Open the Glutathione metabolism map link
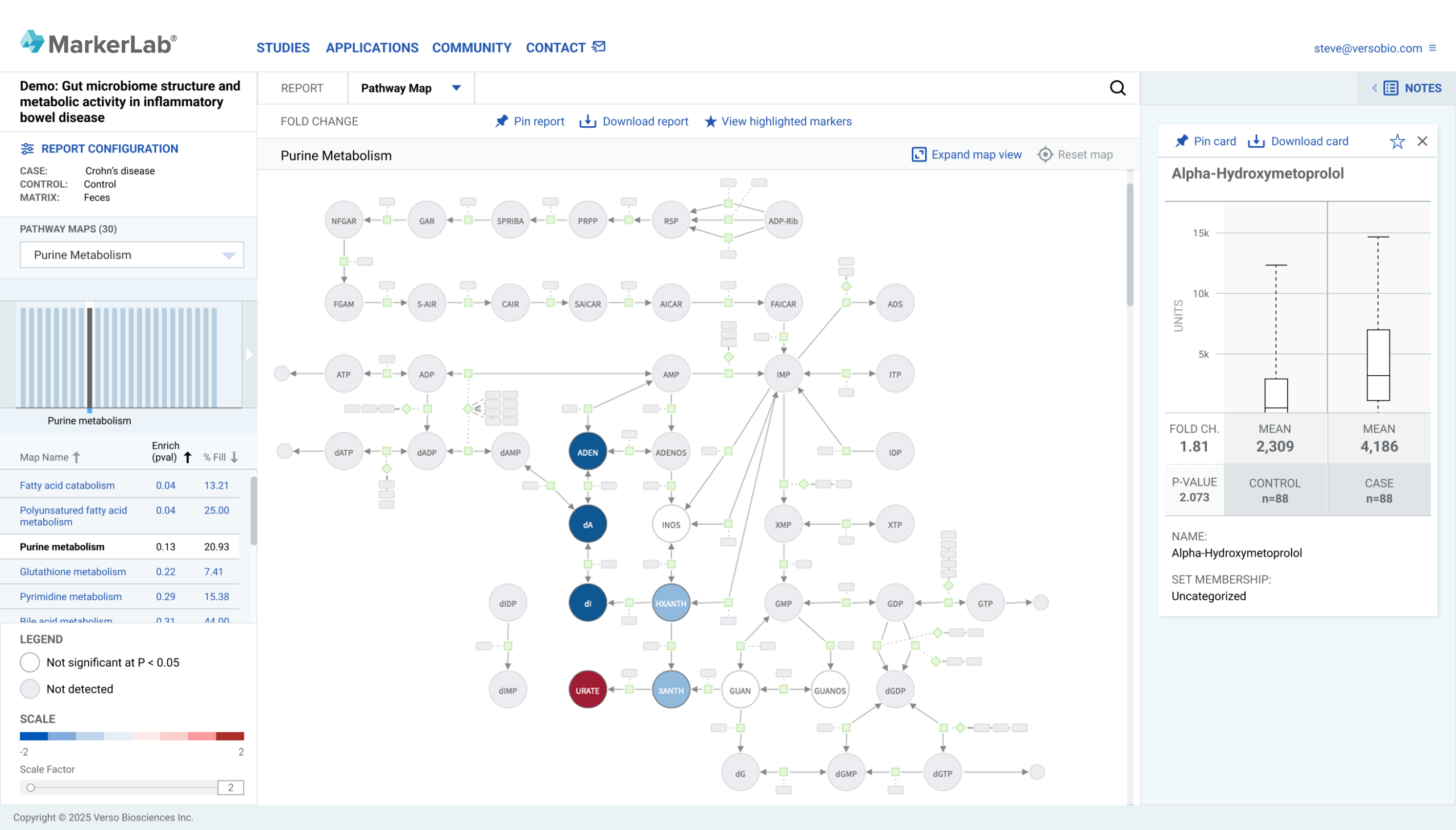Image resolution: width=1456 pixels, height=830 pixels. 72,572
